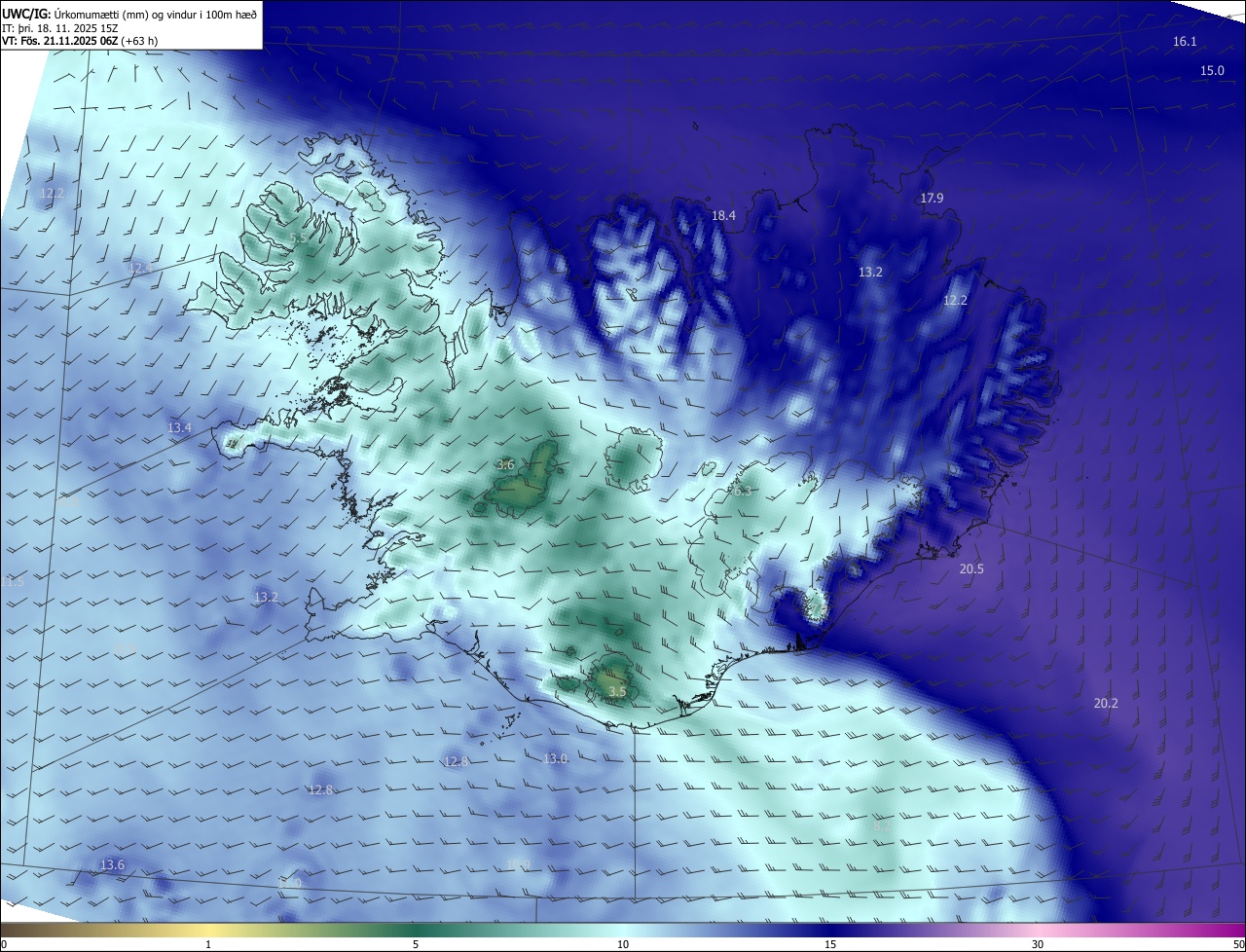
Task: Pick the 17.9 value label
Action: click(932, 198)
